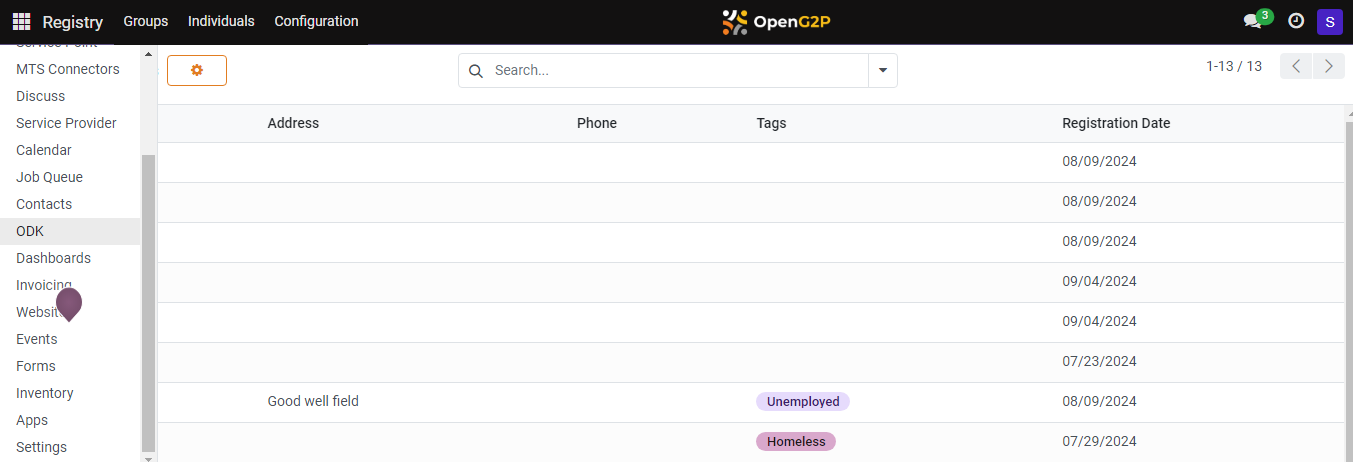Open the Configuration menu

(316, 21)
